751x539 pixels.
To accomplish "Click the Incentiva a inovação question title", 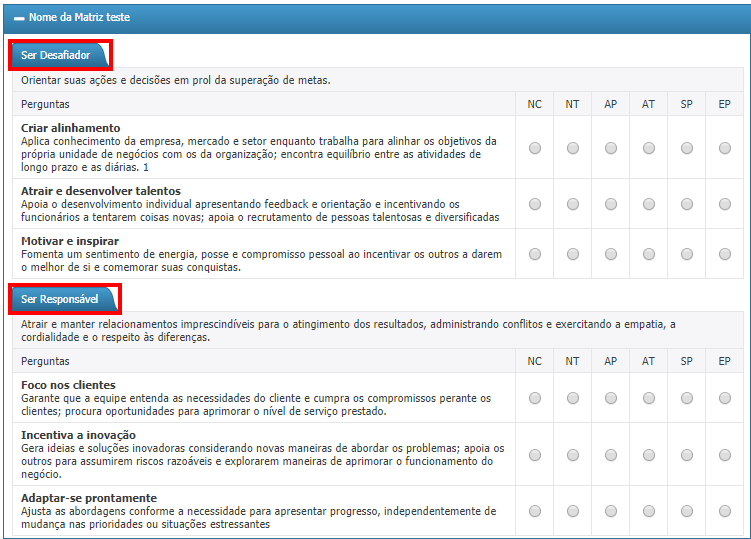I will [x=78, y=435].
